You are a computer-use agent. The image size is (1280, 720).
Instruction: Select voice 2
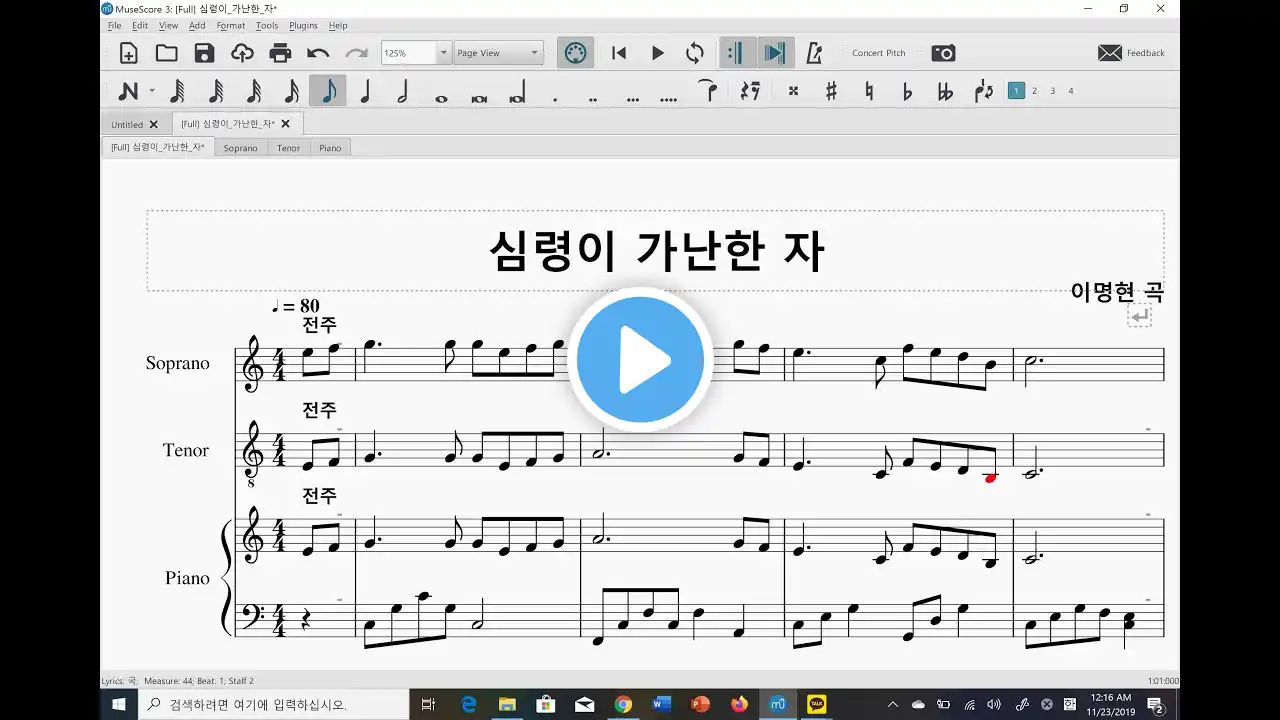coord(1034,91)
